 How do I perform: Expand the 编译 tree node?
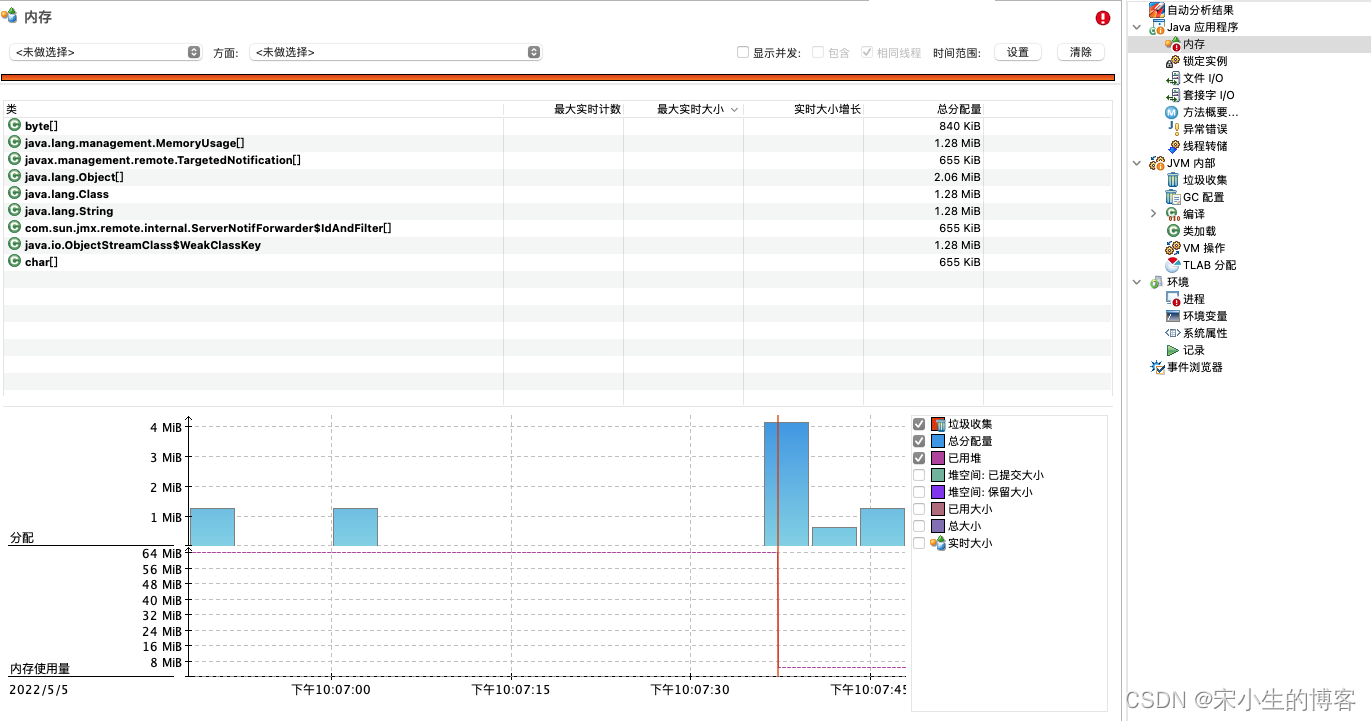point(1153,214)
